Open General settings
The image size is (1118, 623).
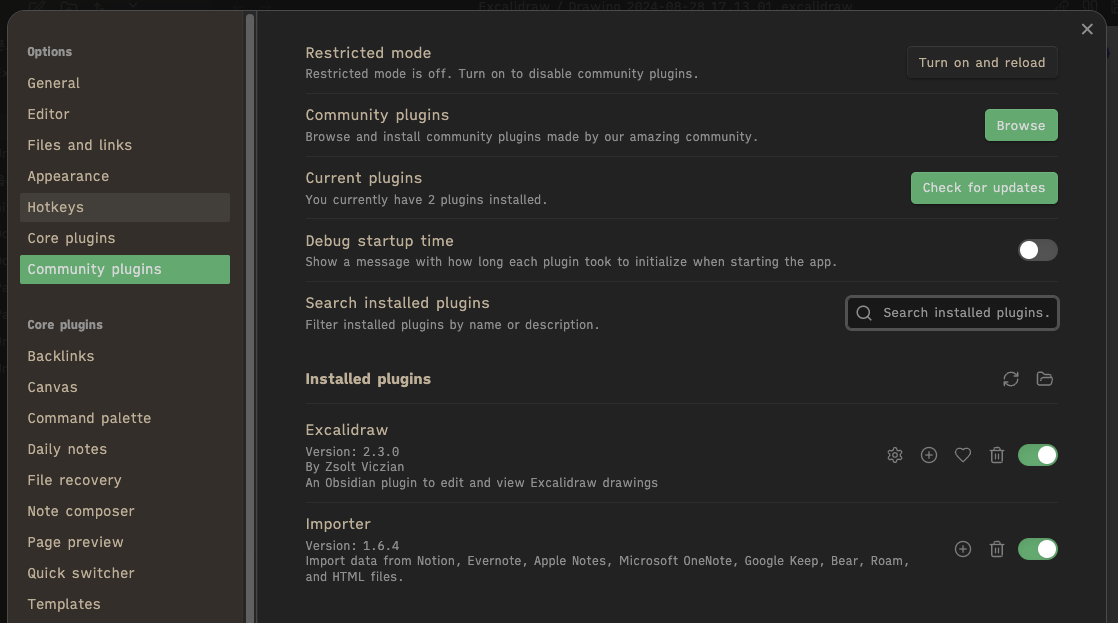click(125, 83)
